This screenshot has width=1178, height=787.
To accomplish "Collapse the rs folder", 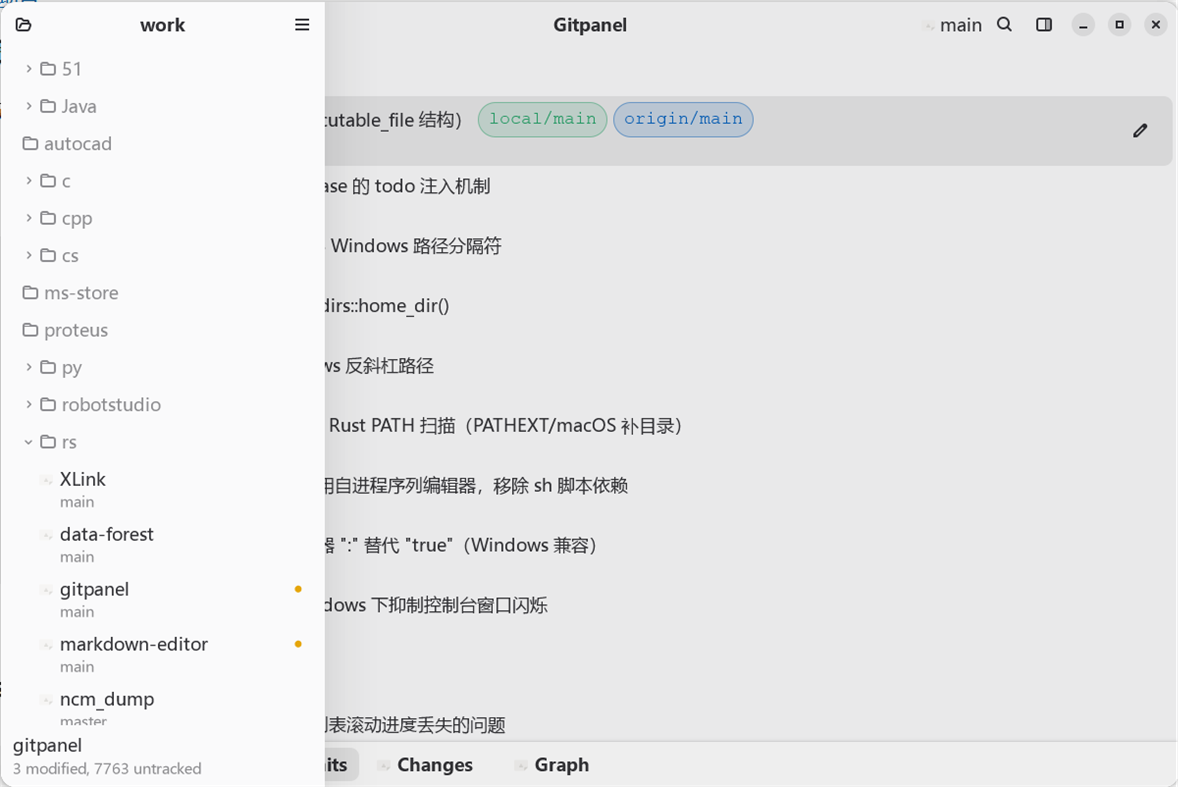I will 29,442.
